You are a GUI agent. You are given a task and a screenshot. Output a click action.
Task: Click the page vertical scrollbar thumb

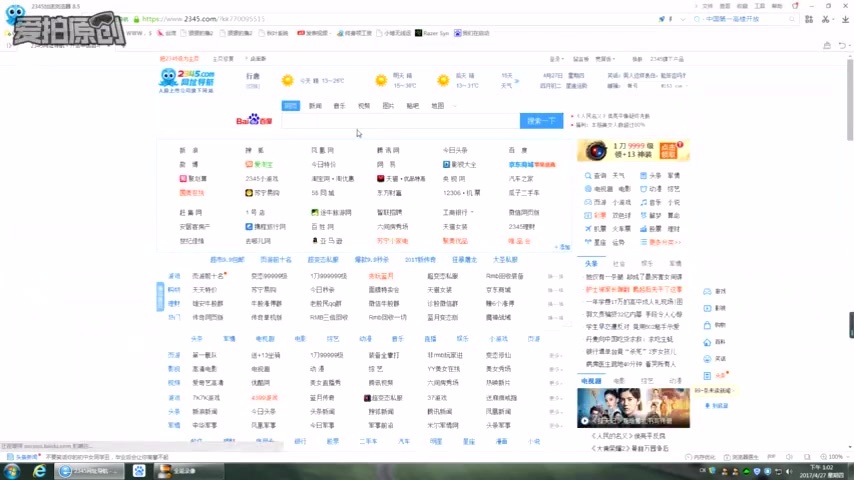[850, 98]
